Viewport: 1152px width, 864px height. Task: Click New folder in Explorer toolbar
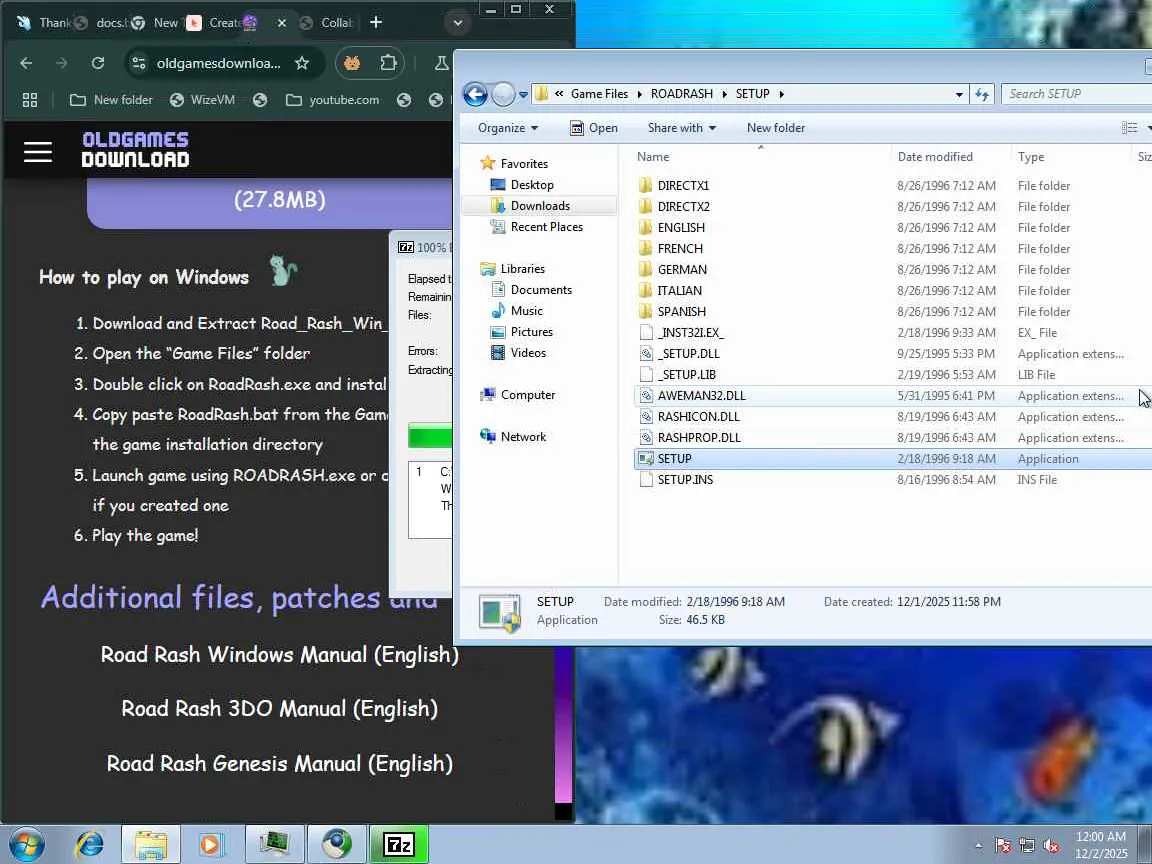pyautogui.click(x=776, y=128)
